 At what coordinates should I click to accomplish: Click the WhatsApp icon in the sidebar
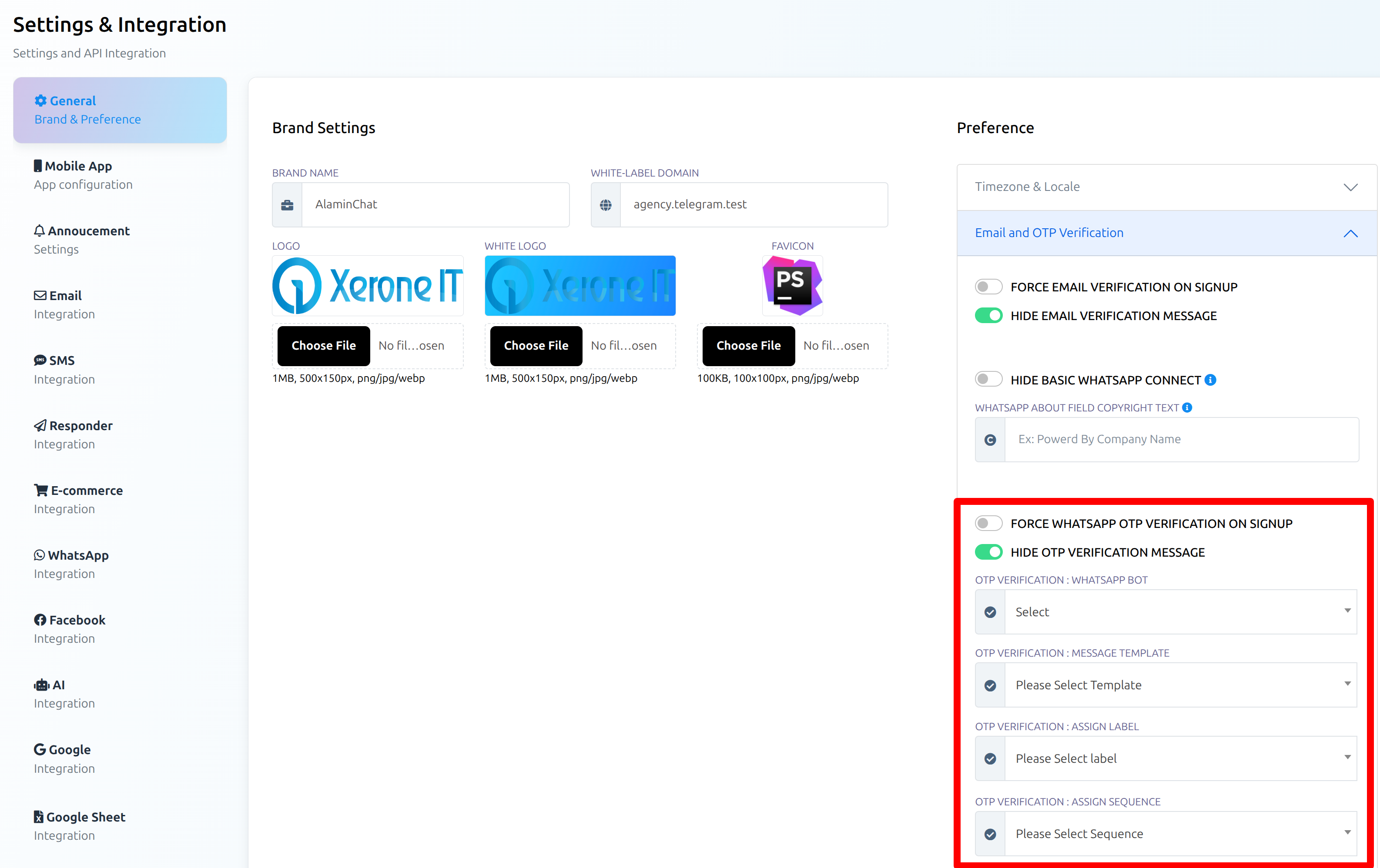[39, 554]
